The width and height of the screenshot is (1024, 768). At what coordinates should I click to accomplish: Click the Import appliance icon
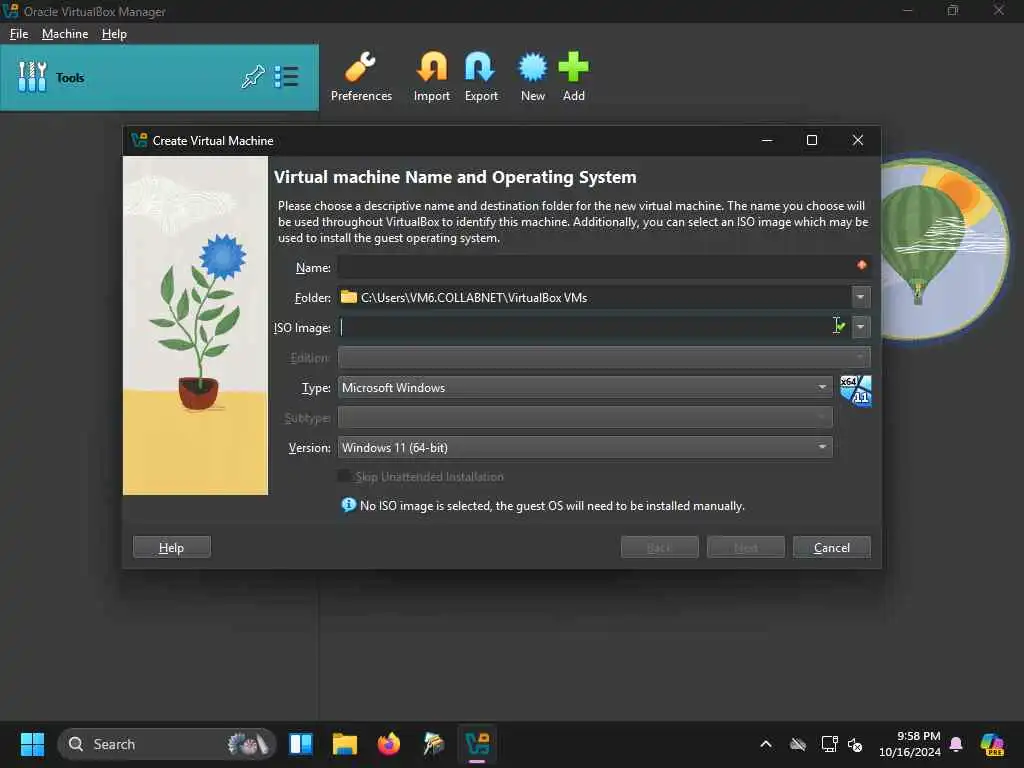point(432,76)
